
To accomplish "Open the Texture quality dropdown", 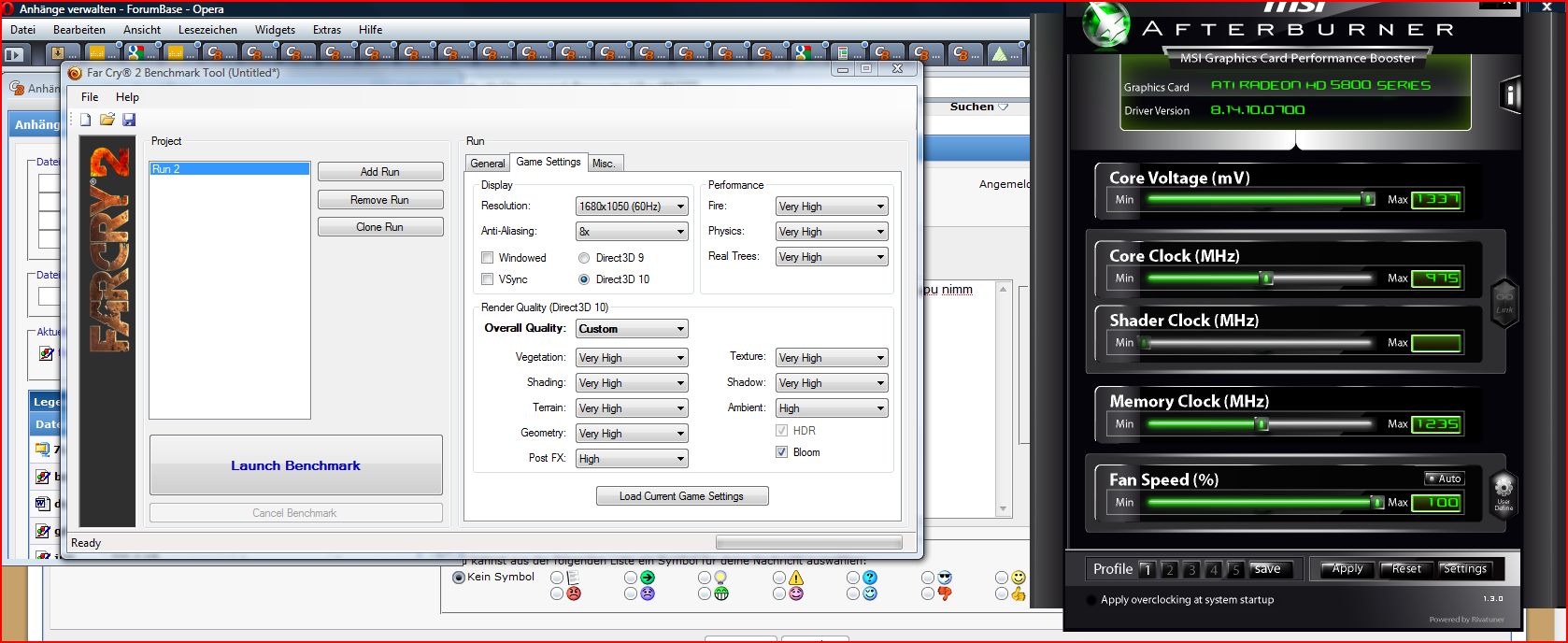I will click(832, 358).
